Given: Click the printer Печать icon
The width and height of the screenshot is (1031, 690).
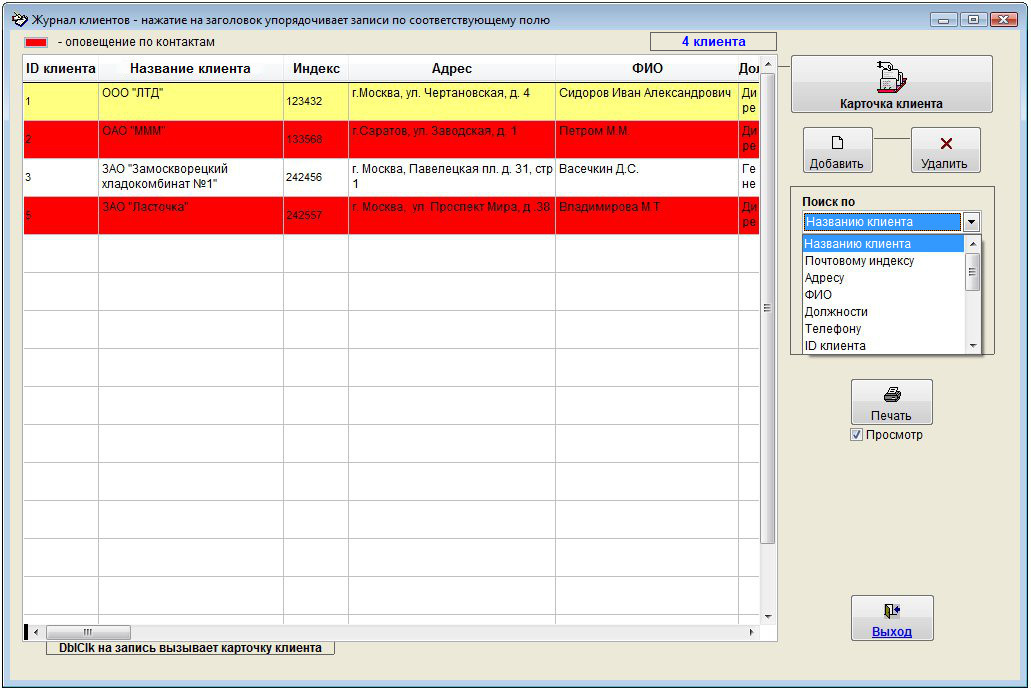Looking at the screenshot, I should tap(891, 395).
